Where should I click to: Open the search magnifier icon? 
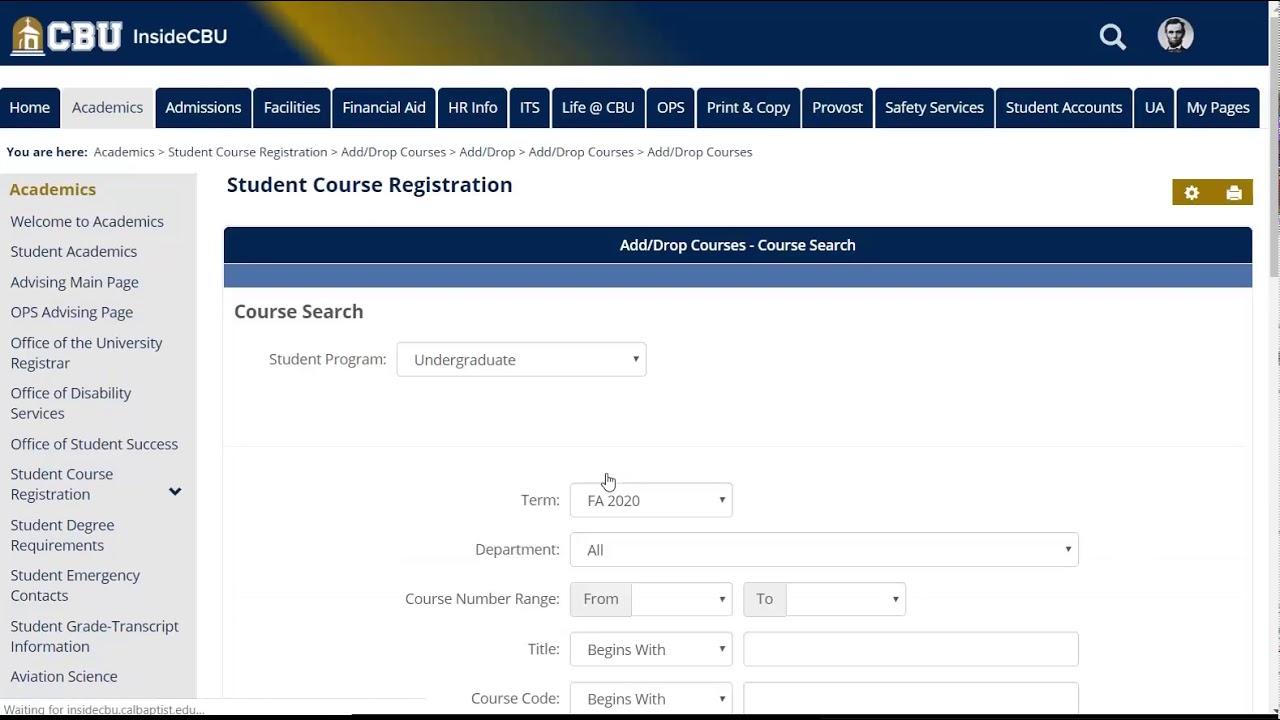(1112, 37)
